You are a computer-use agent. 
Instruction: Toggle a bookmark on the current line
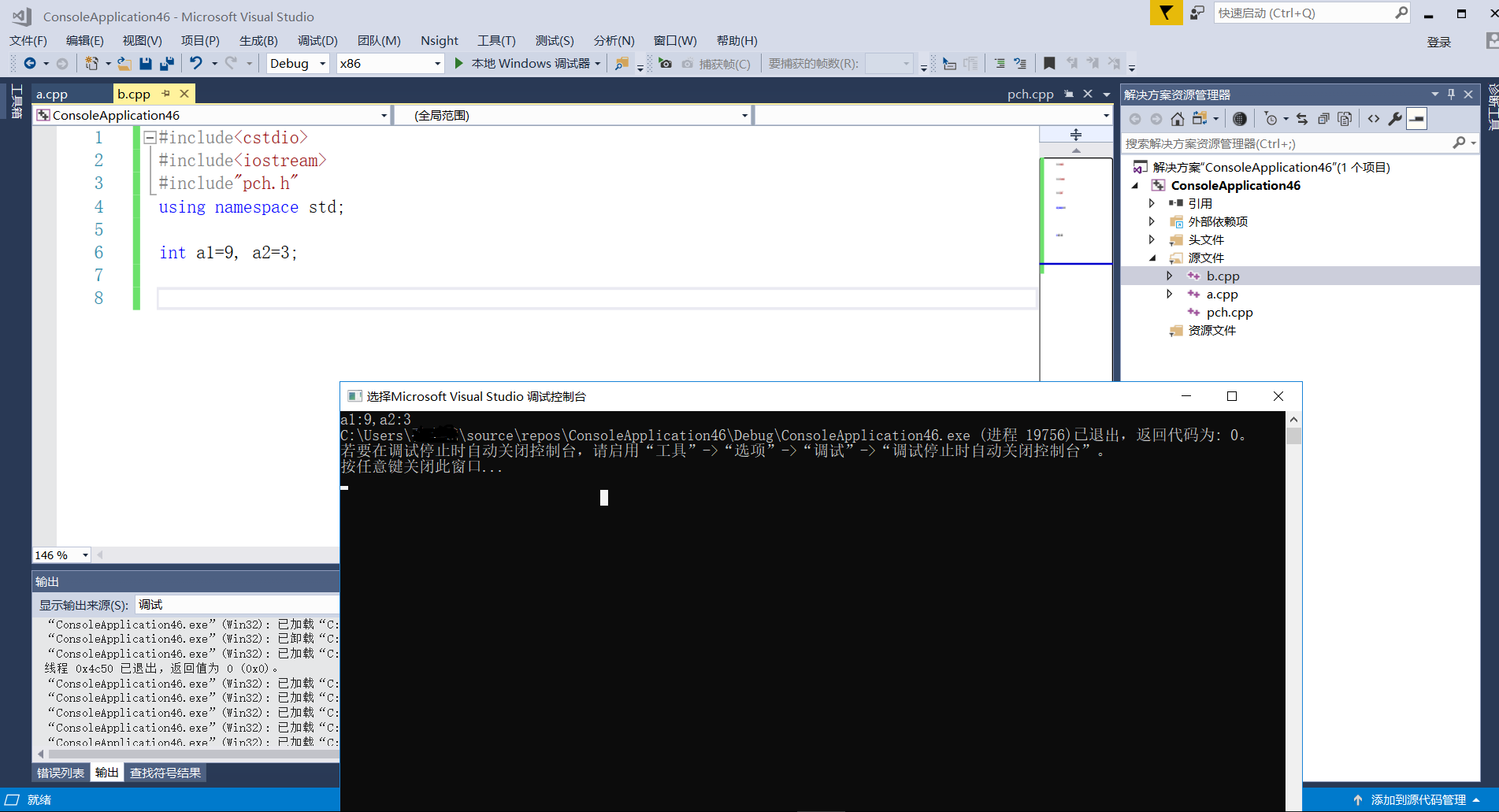tap(1050, 63)
